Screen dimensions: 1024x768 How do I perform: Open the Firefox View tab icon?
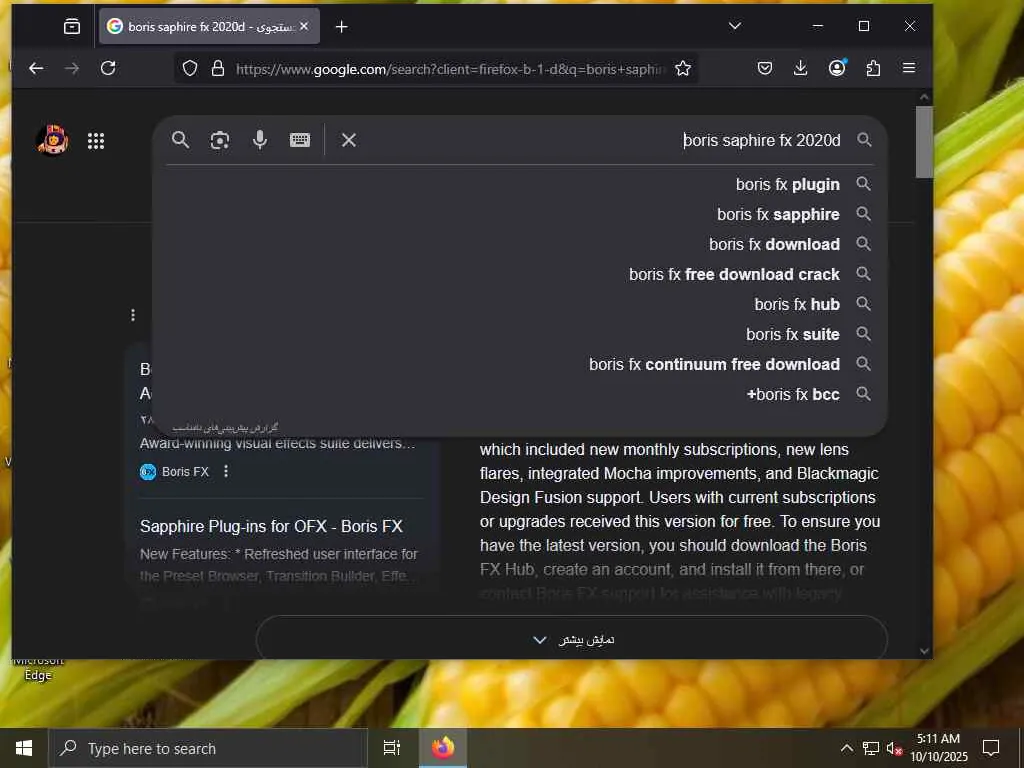72,26
